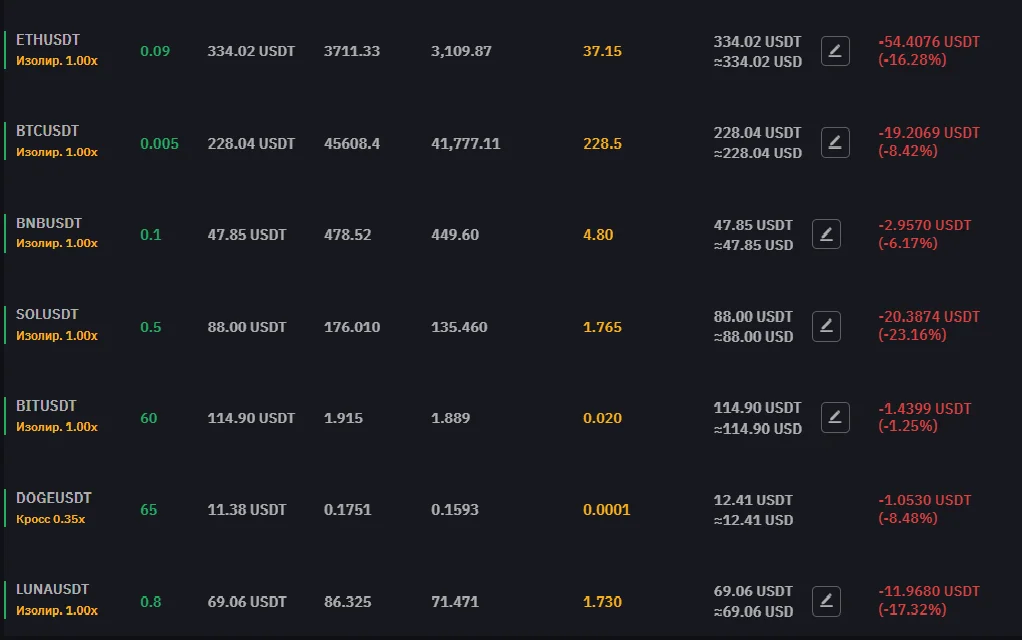Click the LUNAUSDT margin edit pencil
This screenshot has width=1022, height=640.
(826, 601)
